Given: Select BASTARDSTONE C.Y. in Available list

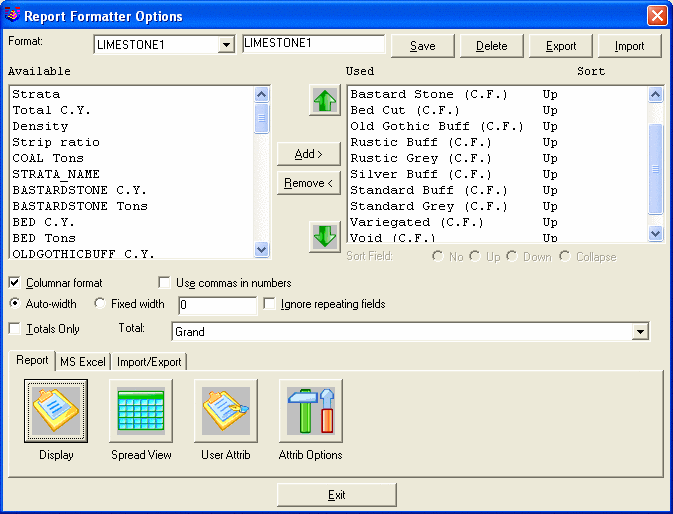Looking at the screenshot, I should (131, 190).
